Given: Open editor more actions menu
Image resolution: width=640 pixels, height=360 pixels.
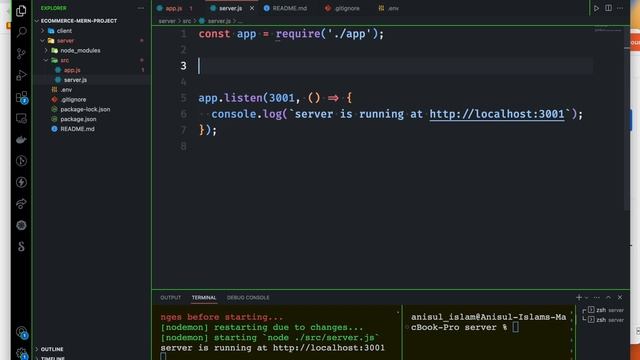Looking at the screenshot, I should [x=620, y=8].
